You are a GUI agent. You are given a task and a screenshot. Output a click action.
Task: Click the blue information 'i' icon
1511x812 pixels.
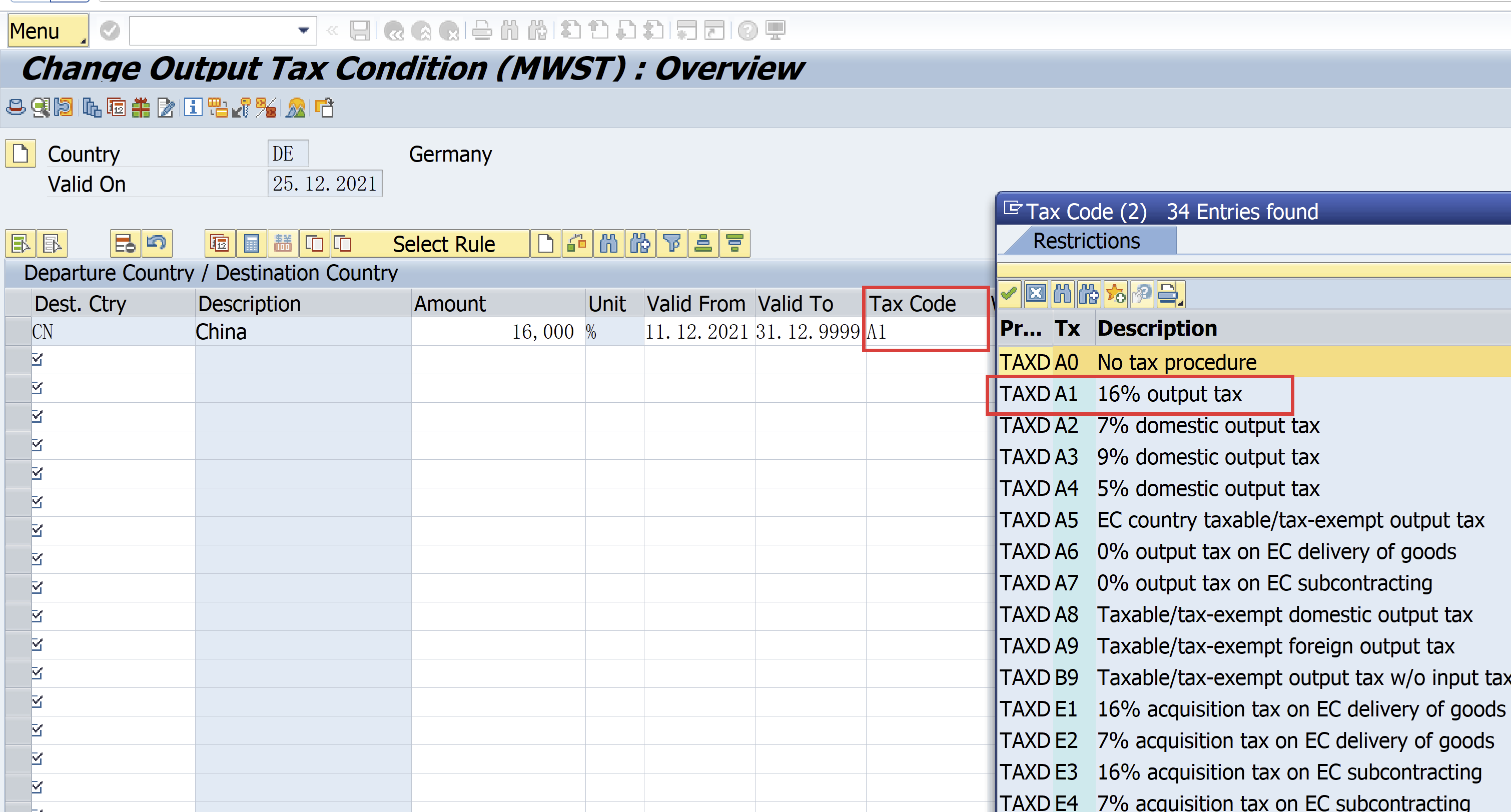point(193,108)
